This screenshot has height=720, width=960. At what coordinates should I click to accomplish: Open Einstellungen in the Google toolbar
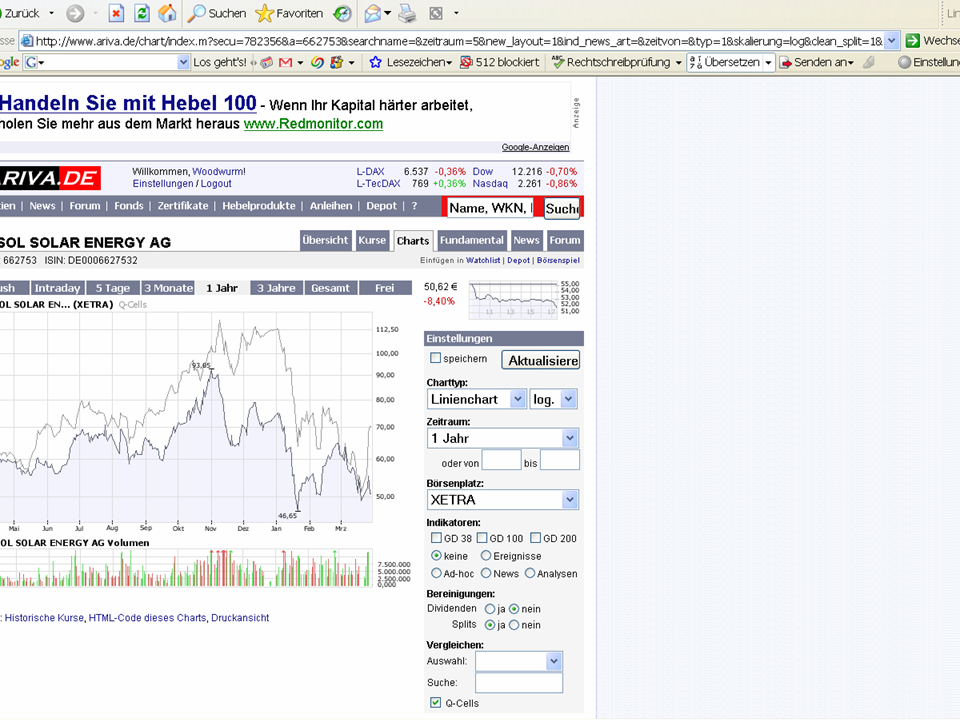[929, 62]
